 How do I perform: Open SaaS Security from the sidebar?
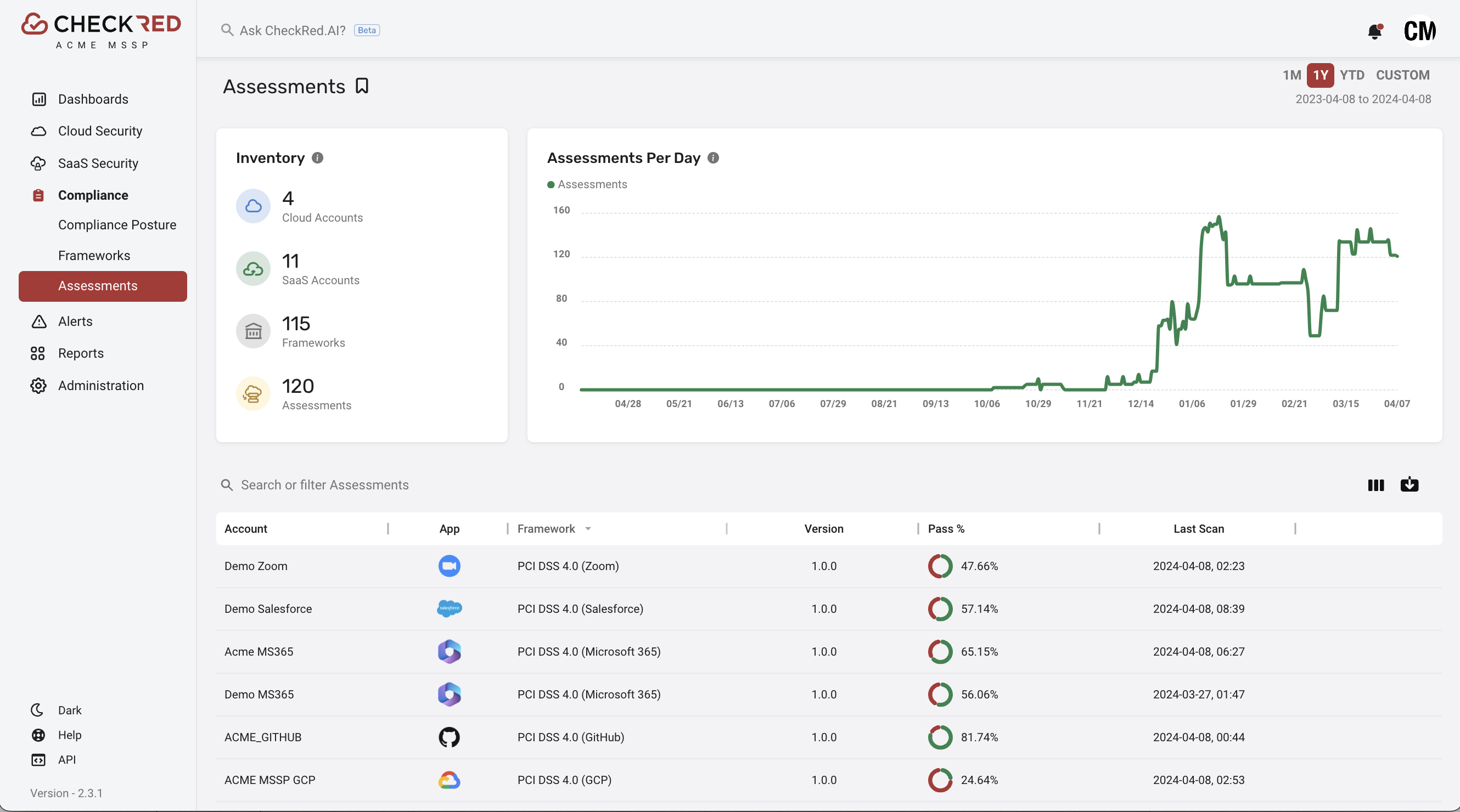98,163
